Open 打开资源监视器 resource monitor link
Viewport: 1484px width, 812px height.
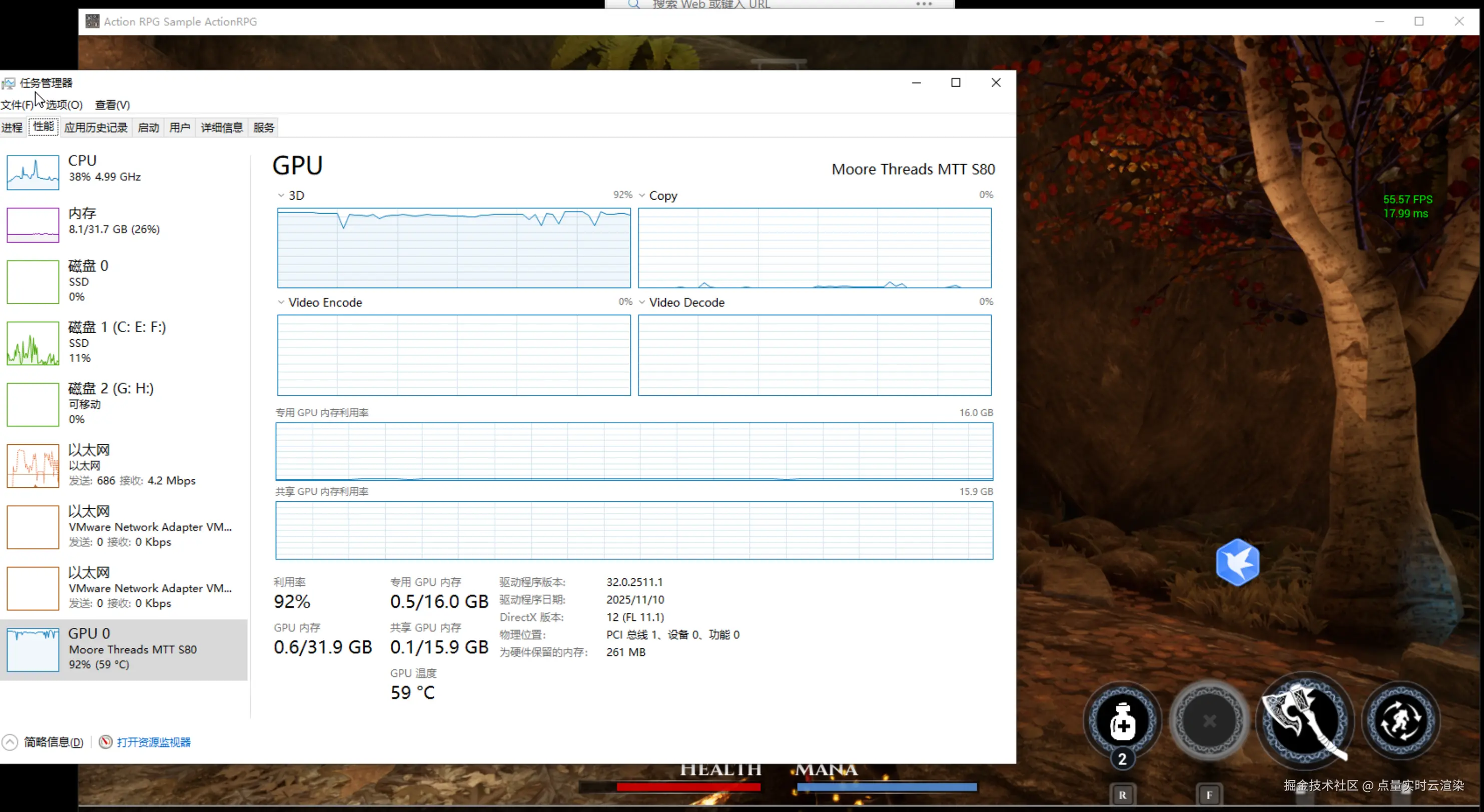point(154,742)
